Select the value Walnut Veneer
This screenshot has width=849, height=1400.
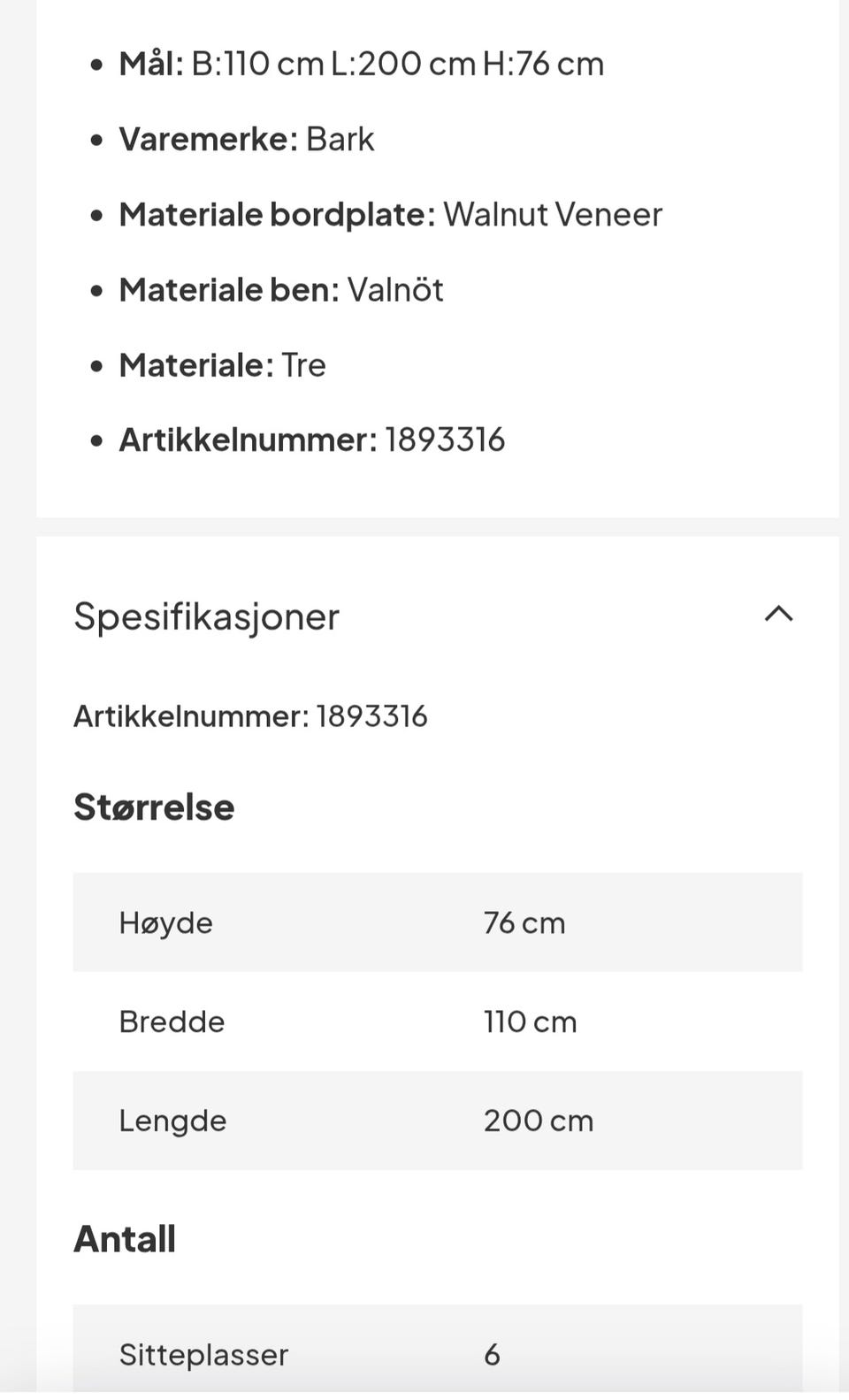554,215
